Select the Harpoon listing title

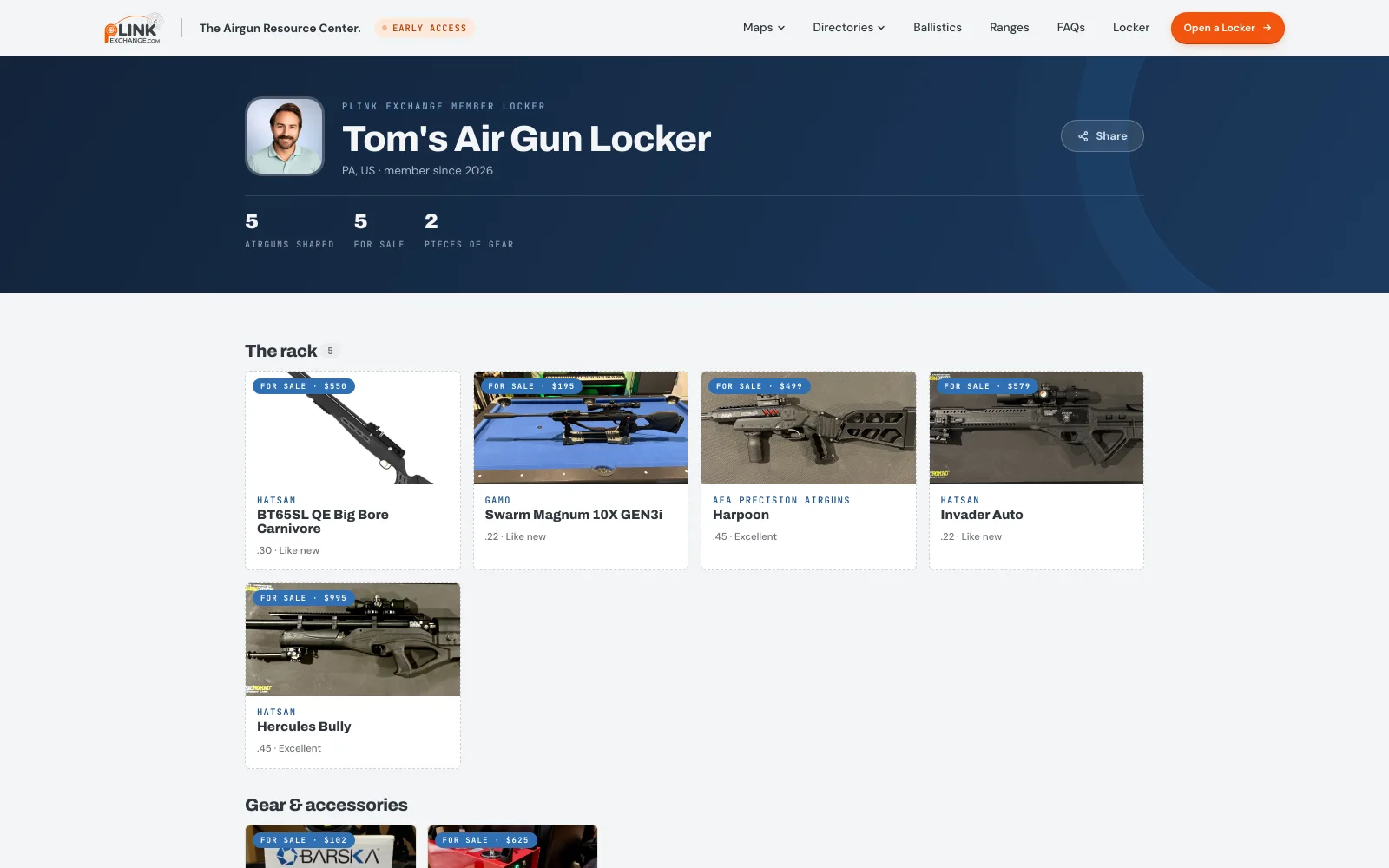pyautogui.click(x=741, y=515)
